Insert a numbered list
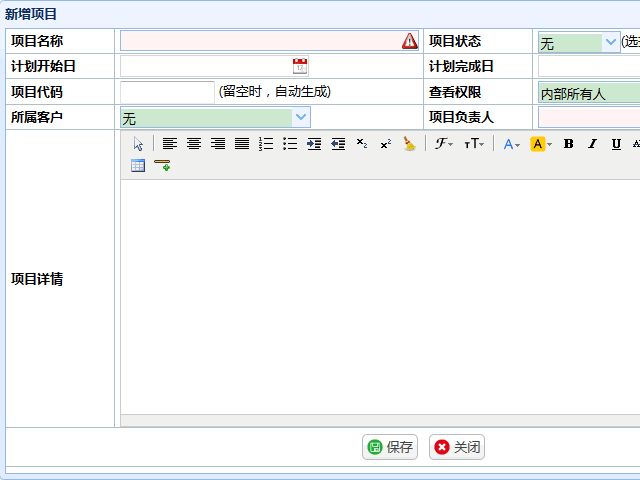Viewport: 640px width, 480px height. tap(266, 144)
